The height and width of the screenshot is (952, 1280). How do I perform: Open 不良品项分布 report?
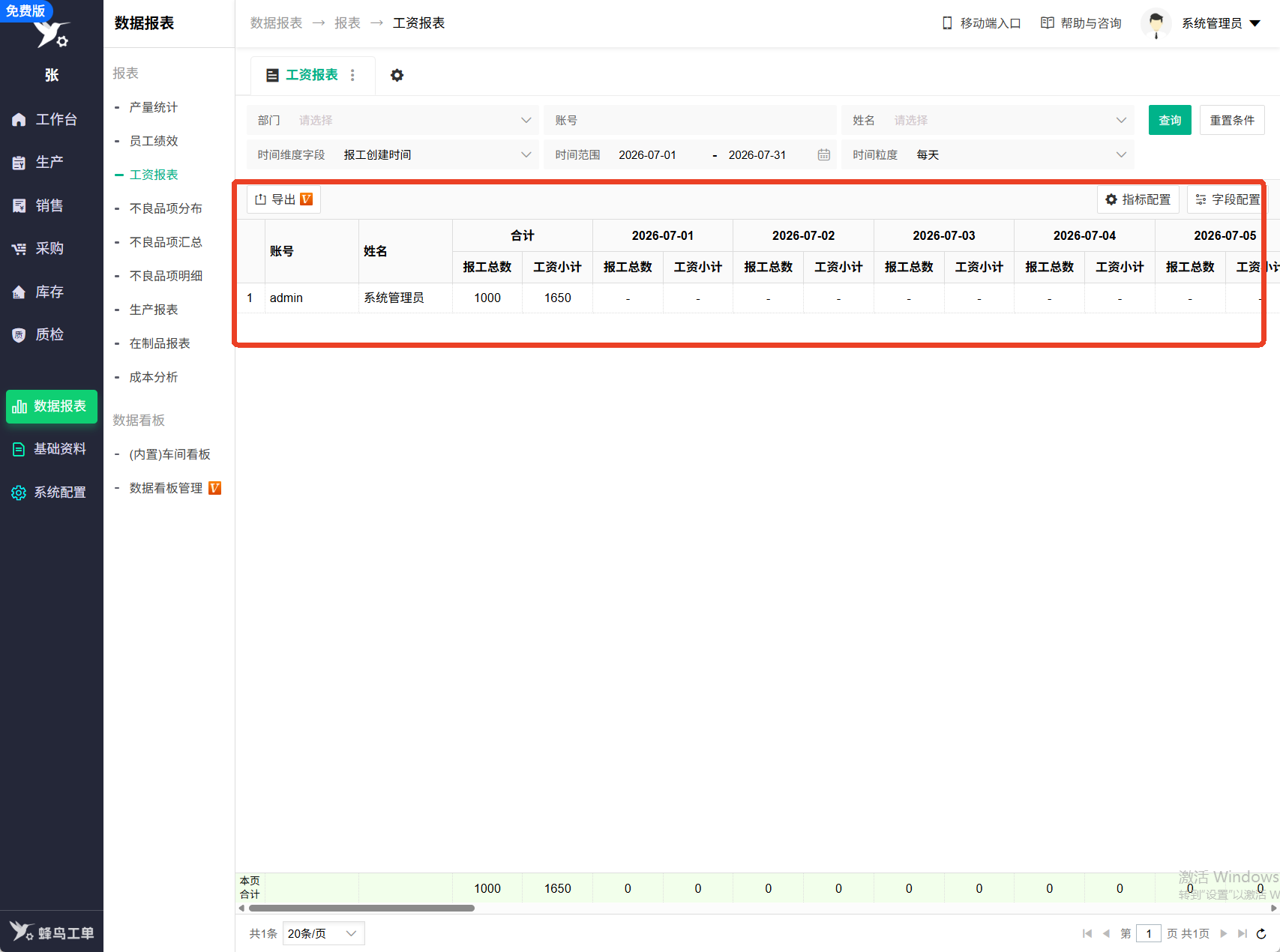[166, 208]
